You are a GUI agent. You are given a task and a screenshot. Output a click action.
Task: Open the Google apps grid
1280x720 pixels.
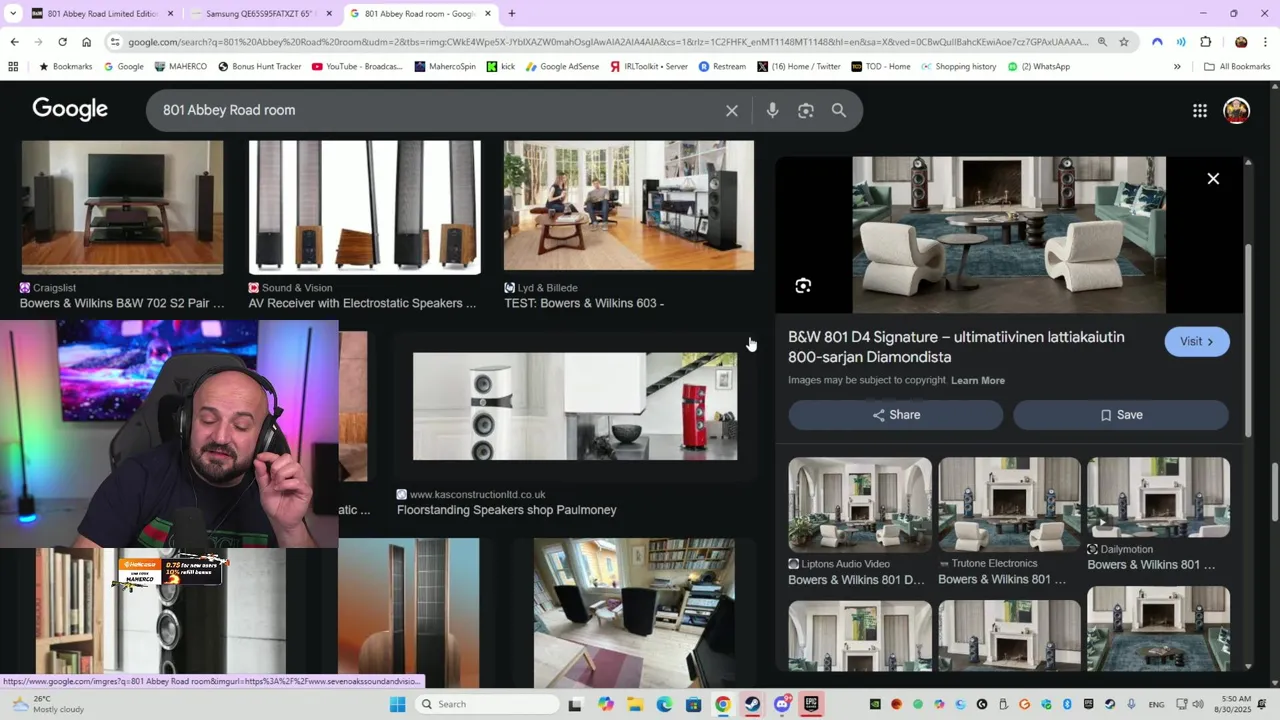[x=1200, y=111]
